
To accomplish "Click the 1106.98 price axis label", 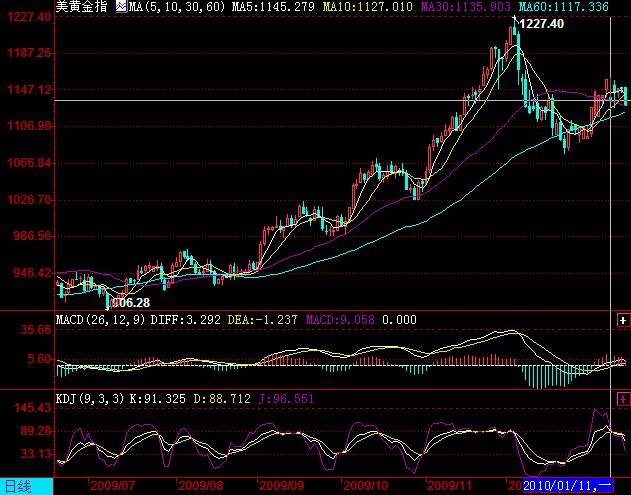I will coord(29,126).
